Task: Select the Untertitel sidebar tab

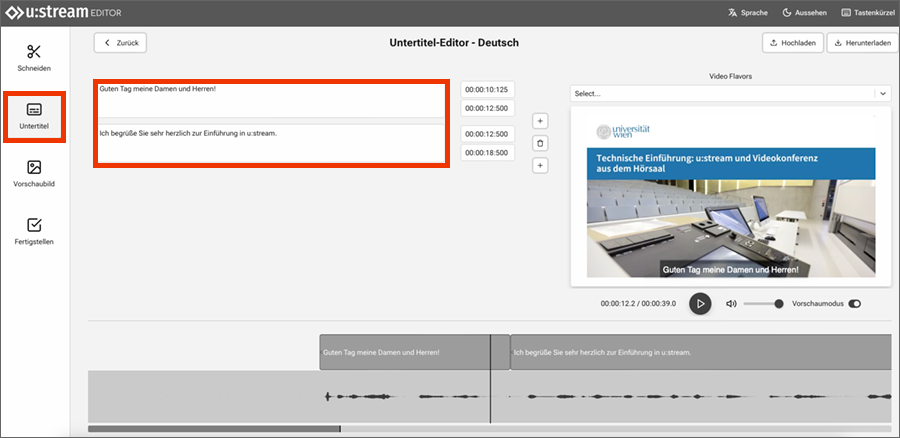Action: (x=34, y=116)
